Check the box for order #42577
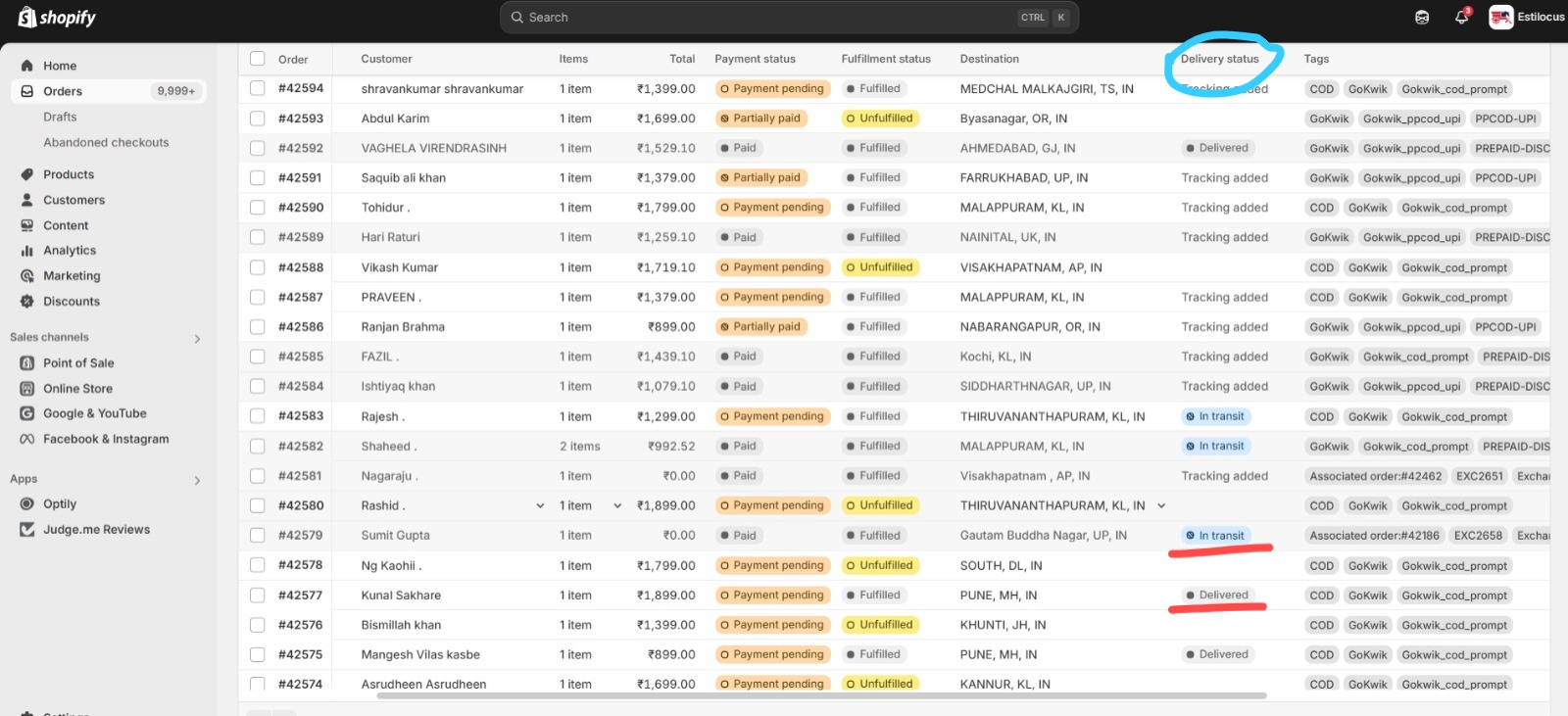 tap(257, 595)
